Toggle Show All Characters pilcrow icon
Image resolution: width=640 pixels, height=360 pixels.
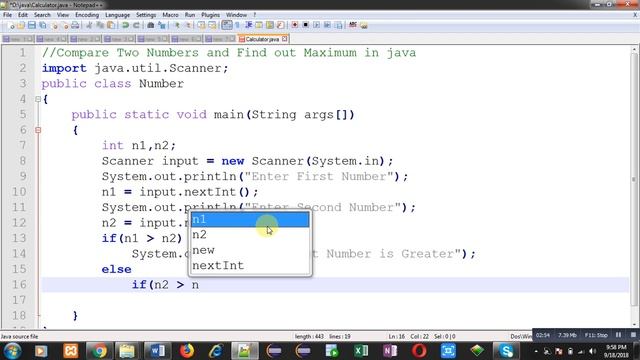(x=237, y=25)
